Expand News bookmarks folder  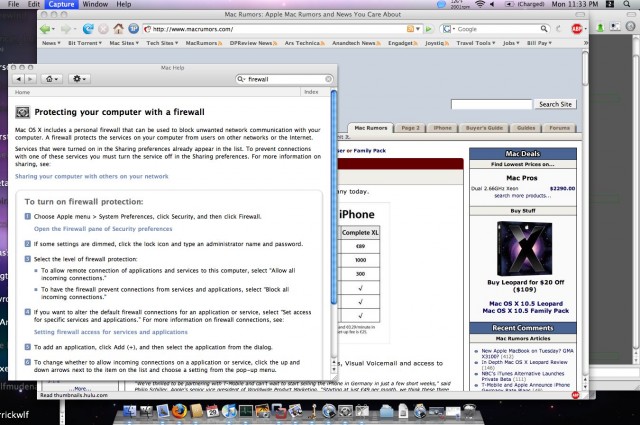pyautogui.click(x=51, y=43)
